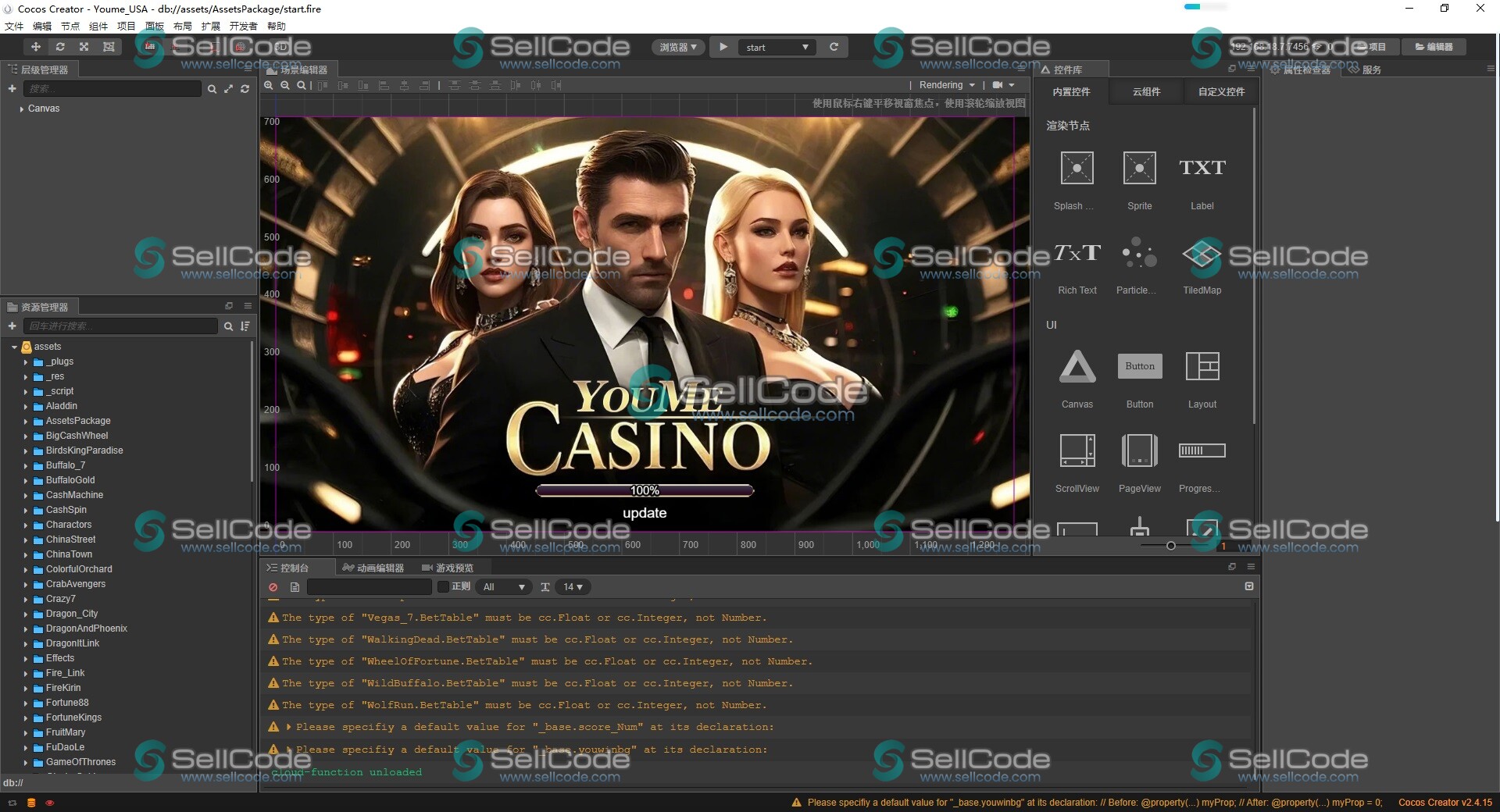Open the All log filter dropdown
Image resolution: width=1500 pixels, height=812 pixels.
click(503, 587)
